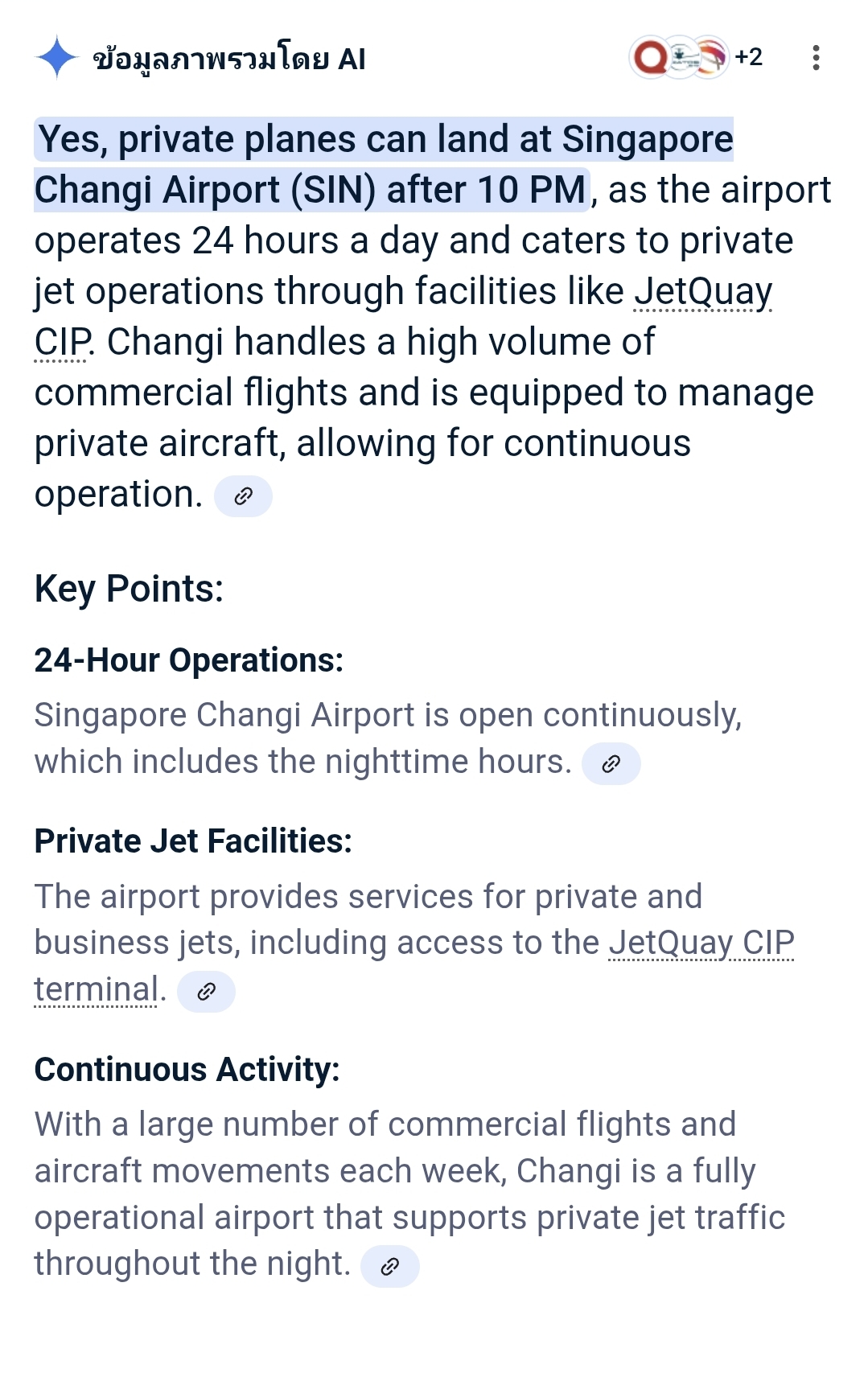Click the blue AI sparkle icon

[57, 58]
